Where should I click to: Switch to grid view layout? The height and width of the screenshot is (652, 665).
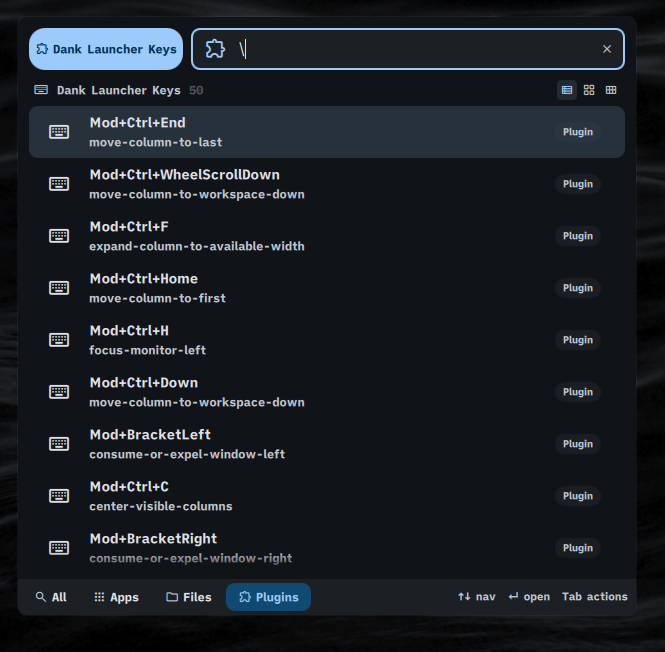coord(589,90)
